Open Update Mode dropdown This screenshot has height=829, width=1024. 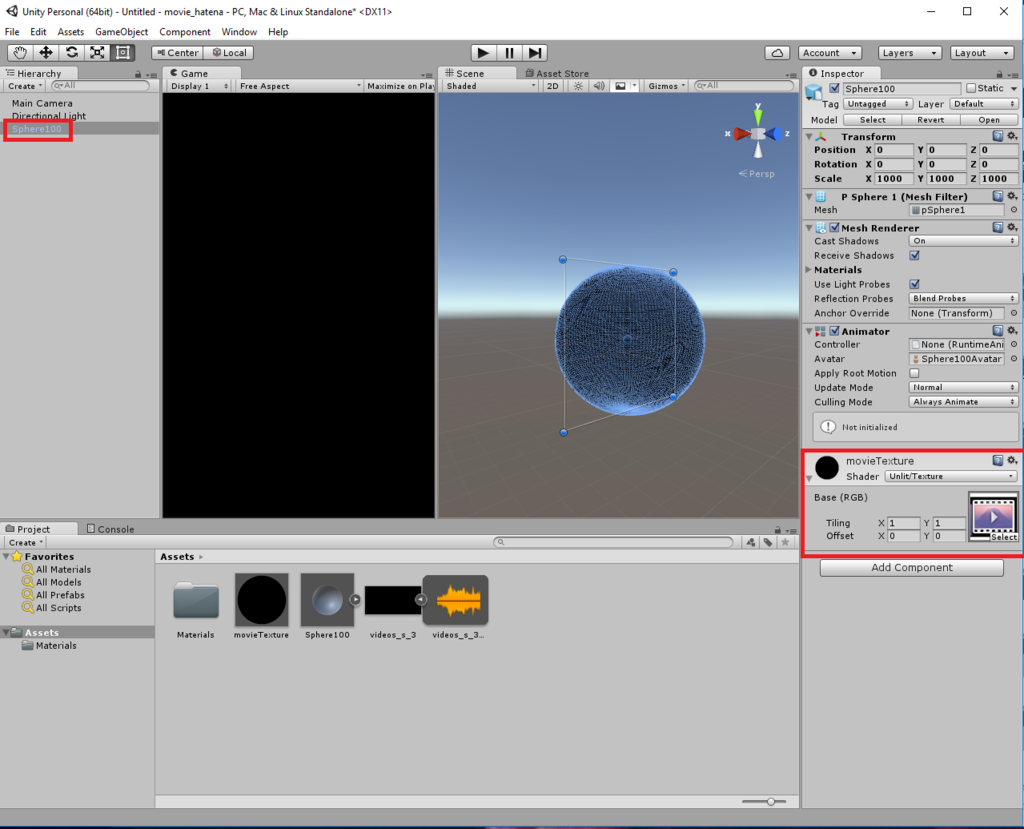coord(963,387)
